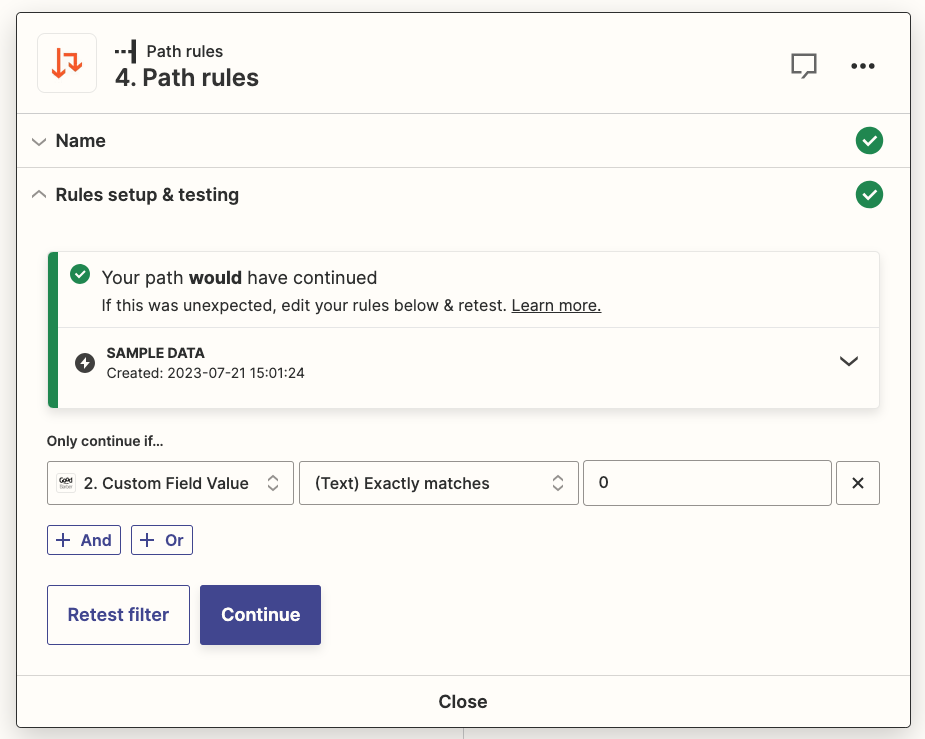Click the green success check in the result banner
The image size is (925, 739).
tap(80, 276)
